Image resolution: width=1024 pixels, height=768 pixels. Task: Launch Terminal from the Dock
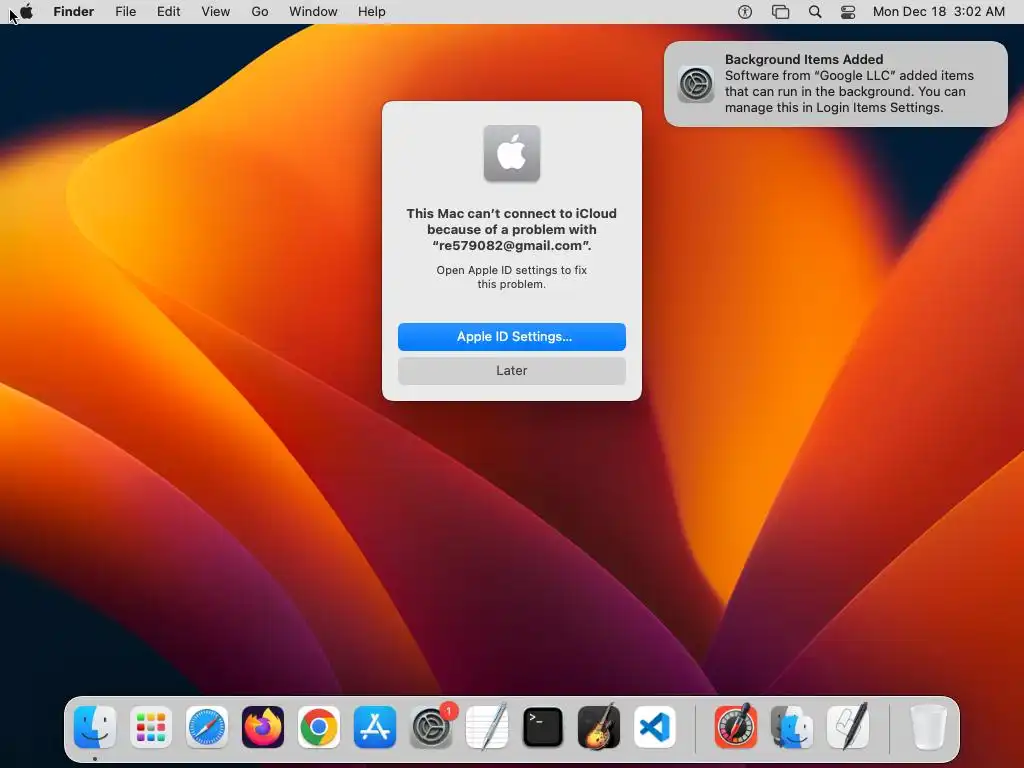(x=543, y=727)
